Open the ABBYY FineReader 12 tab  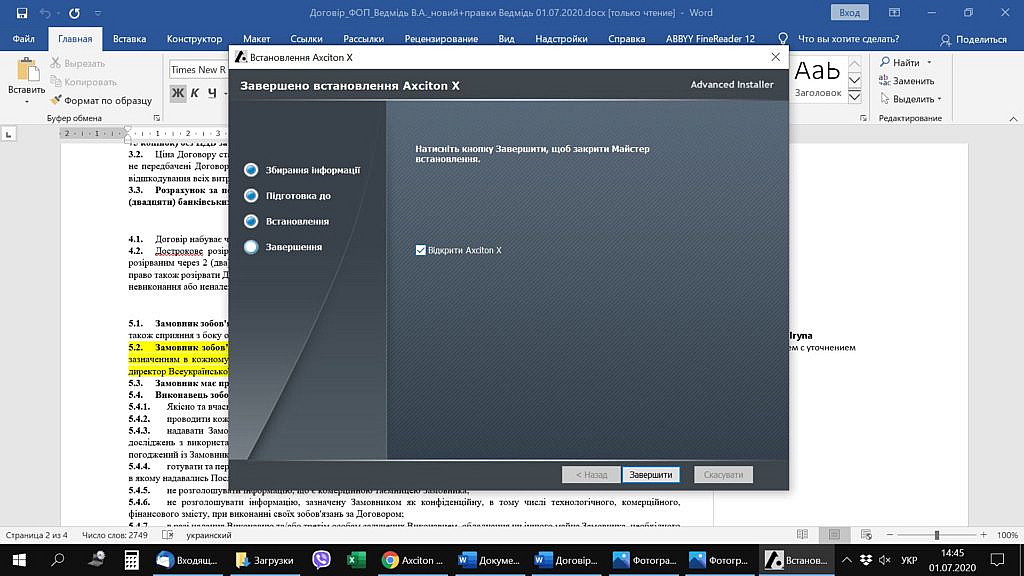[x=710, y=39]
